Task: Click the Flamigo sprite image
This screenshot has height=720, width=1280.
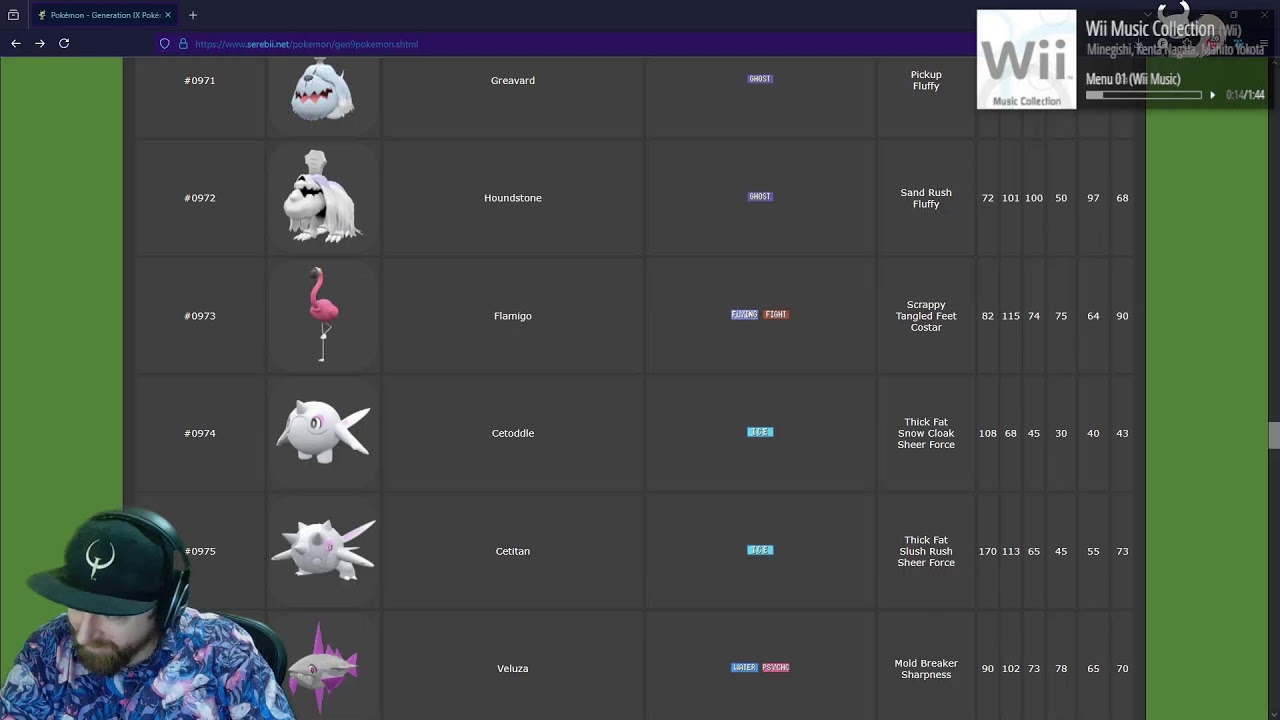Action: 321,314
